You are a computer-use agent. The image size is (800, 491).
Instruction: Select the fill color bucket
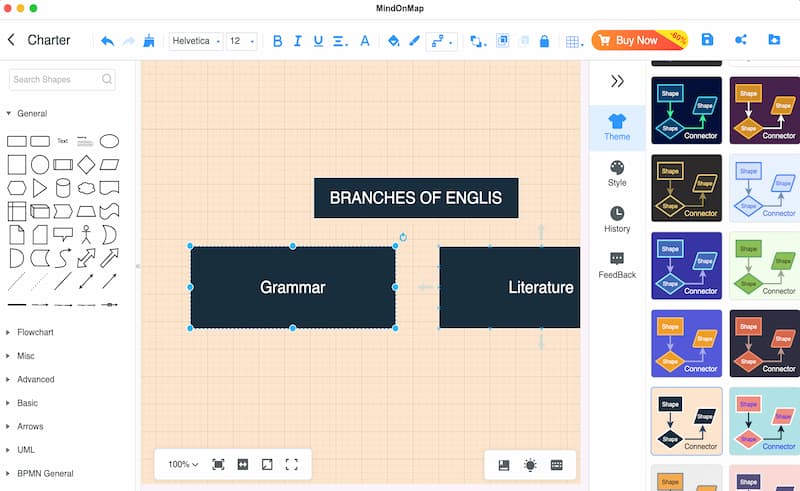pyautogui.click(x=393, y=41)
